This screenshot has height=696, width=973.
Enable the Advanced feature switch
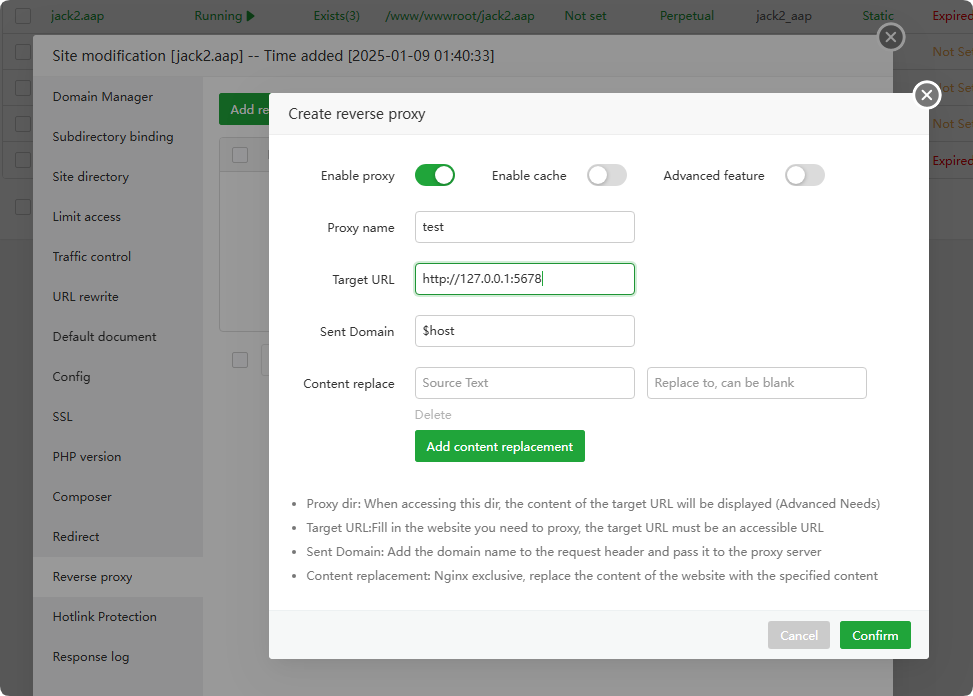coord(804,176)
